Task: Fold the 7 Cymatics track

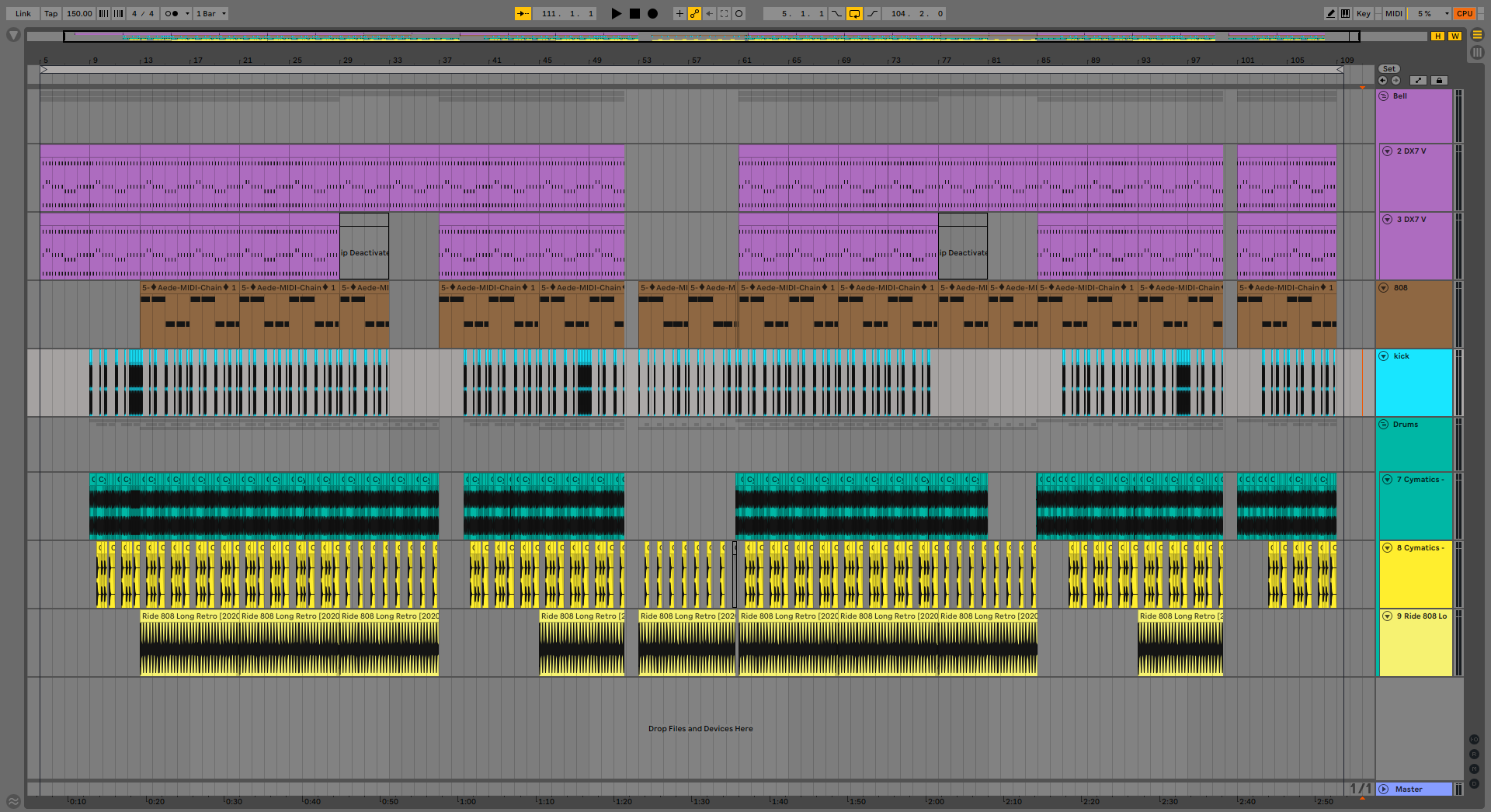Action: (x=1387, y=480)
